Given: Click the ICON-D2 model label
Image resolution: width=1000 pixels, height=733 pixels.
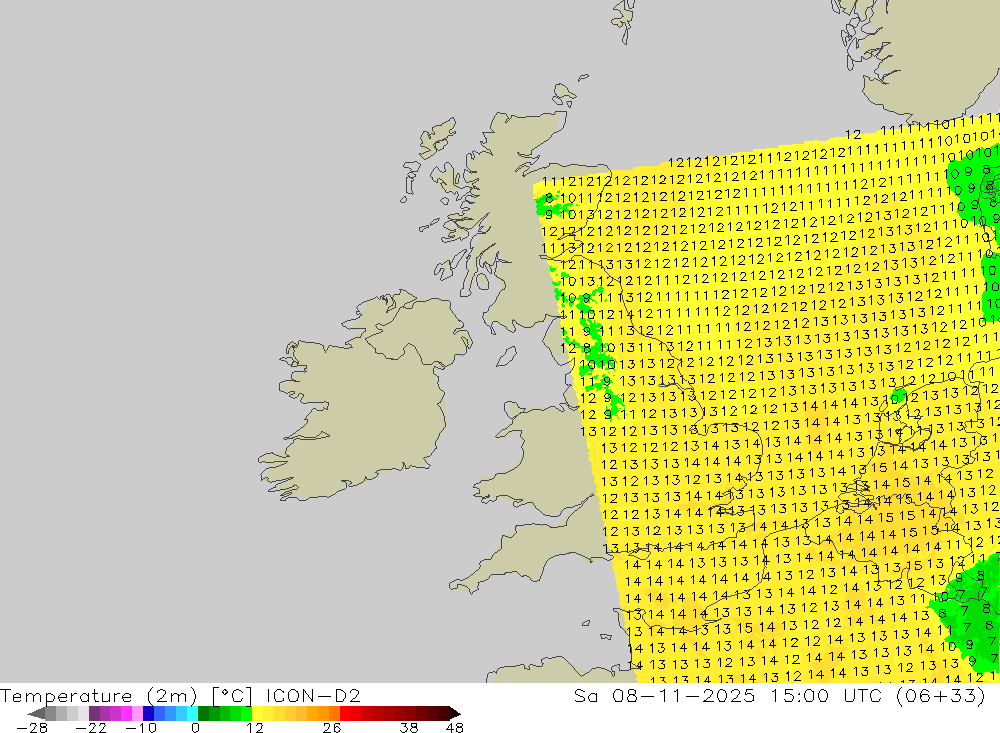Looking at the screenshot, I should 313,695.
